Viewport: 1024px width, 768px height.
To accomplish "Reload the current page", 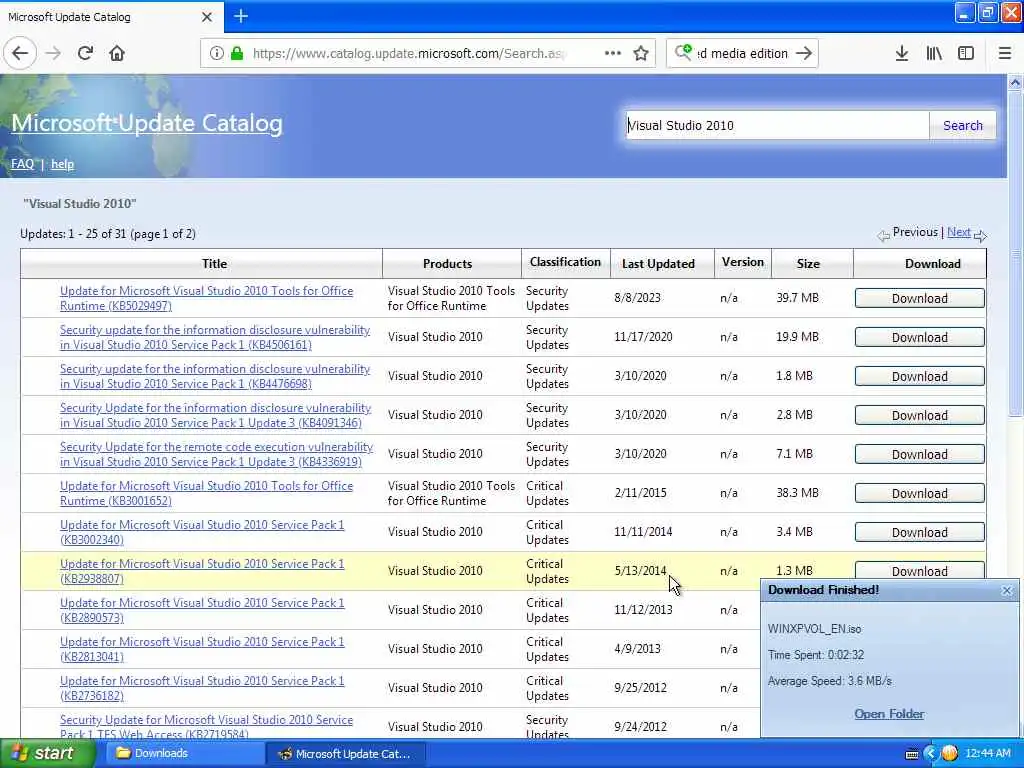I will (x=85, y=54).
